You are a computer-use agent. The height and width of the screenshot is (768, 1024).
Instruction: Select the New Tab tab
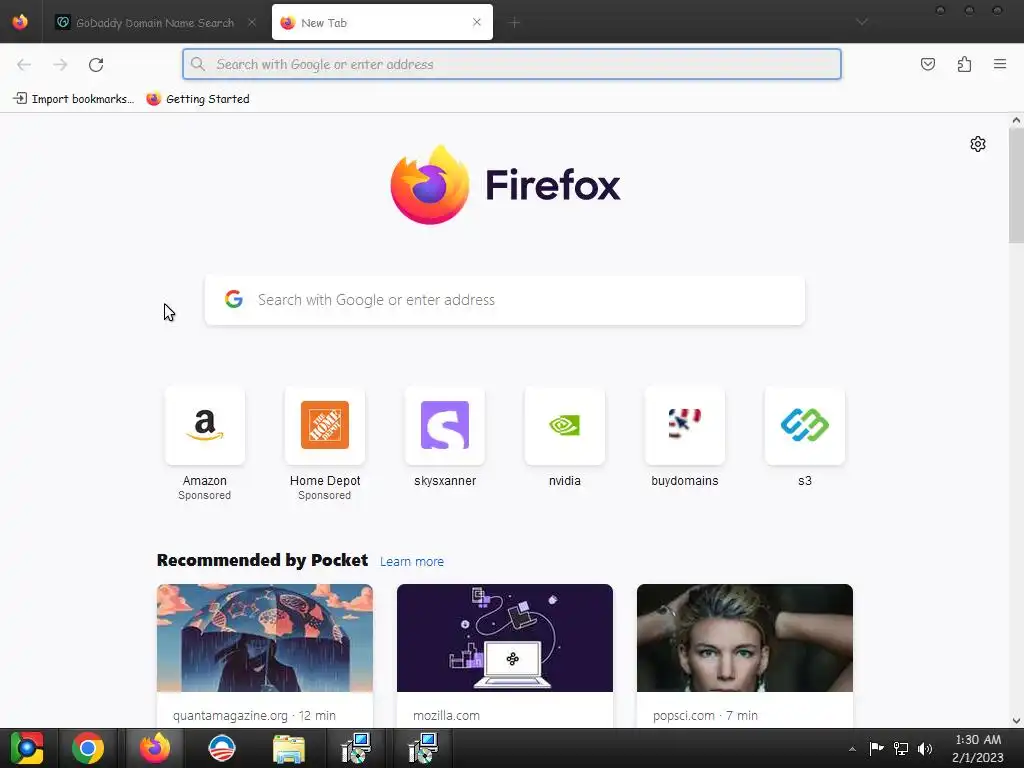pyautogui.click(x=382, y=23)
